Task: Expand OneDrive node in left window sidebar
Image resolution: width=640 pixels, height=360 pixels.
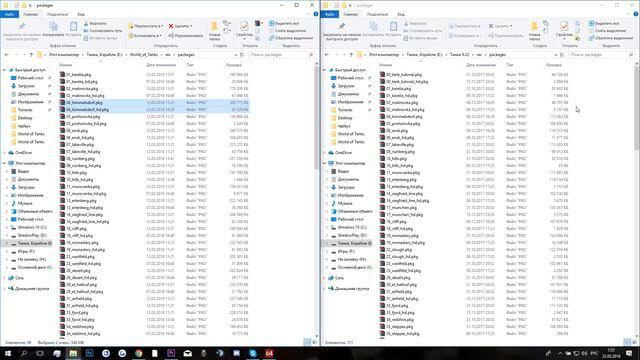Action: pos(4,153)
